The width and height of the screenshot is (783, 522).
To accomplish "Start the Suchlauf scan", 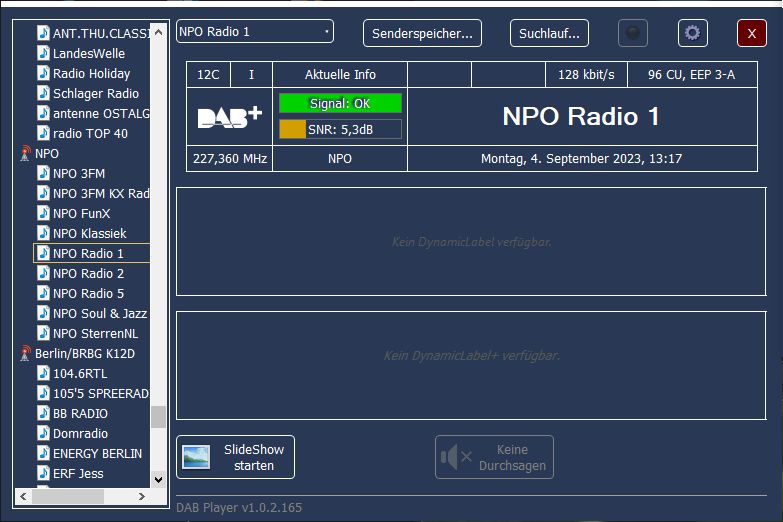I will pos(549,33).
